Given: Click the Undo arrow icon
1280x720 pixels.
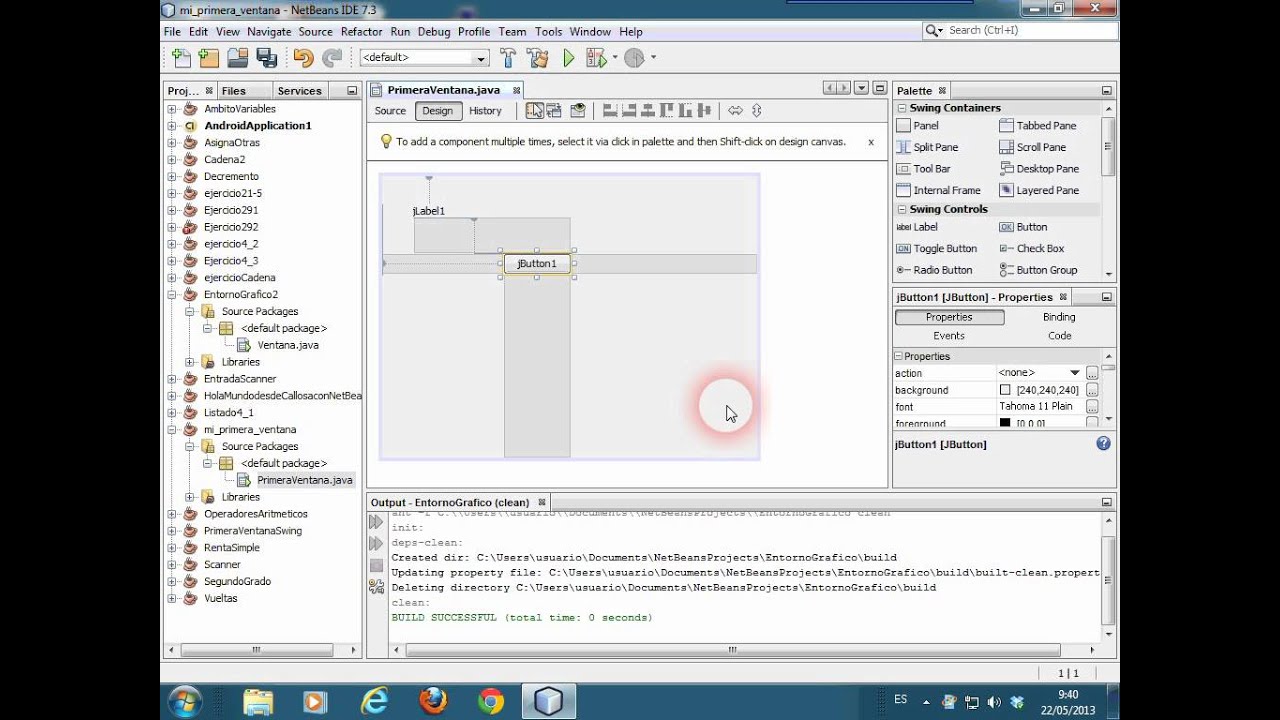Looking at the screenshot, I should [303, 58].
